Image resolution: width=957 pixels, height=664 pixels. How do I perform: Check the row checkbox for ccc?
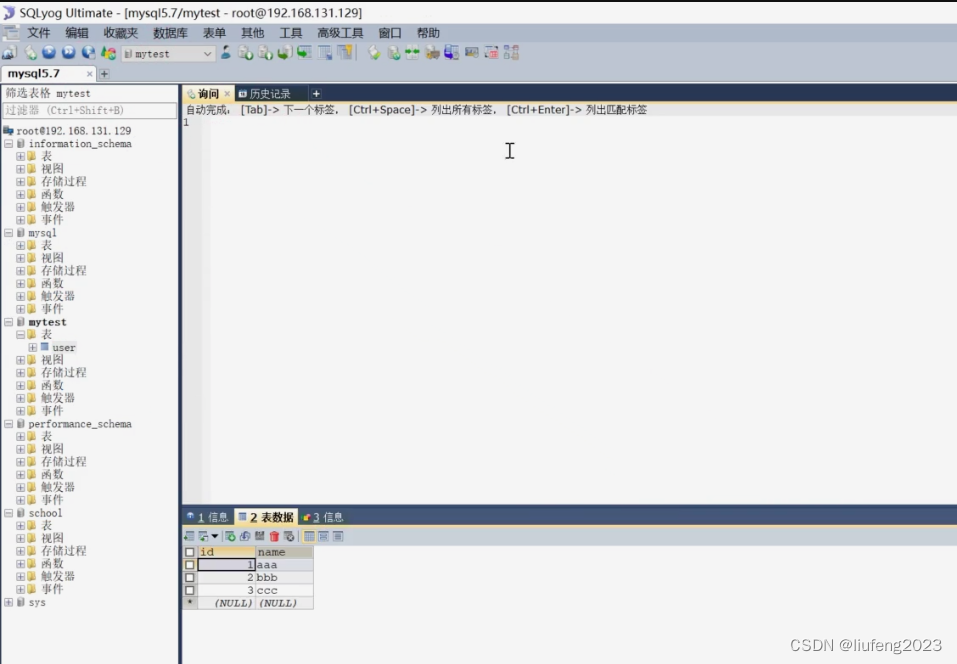click(190, 591)
